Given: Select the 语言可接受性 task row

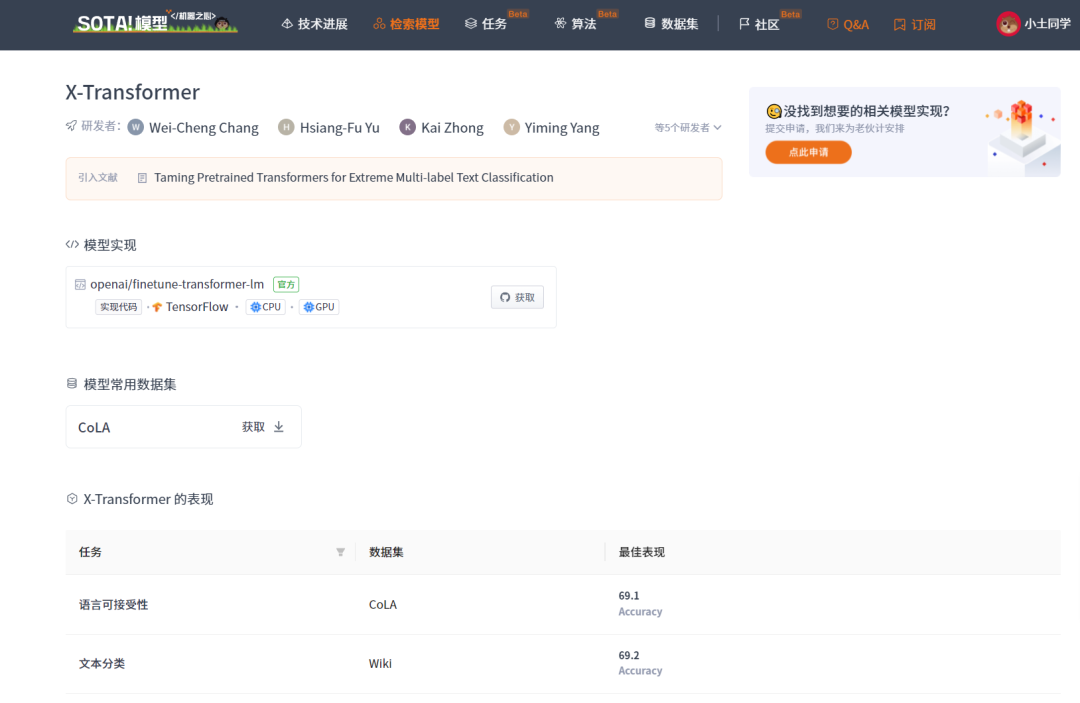Looking at the screenshot, I should coord(563,605).
